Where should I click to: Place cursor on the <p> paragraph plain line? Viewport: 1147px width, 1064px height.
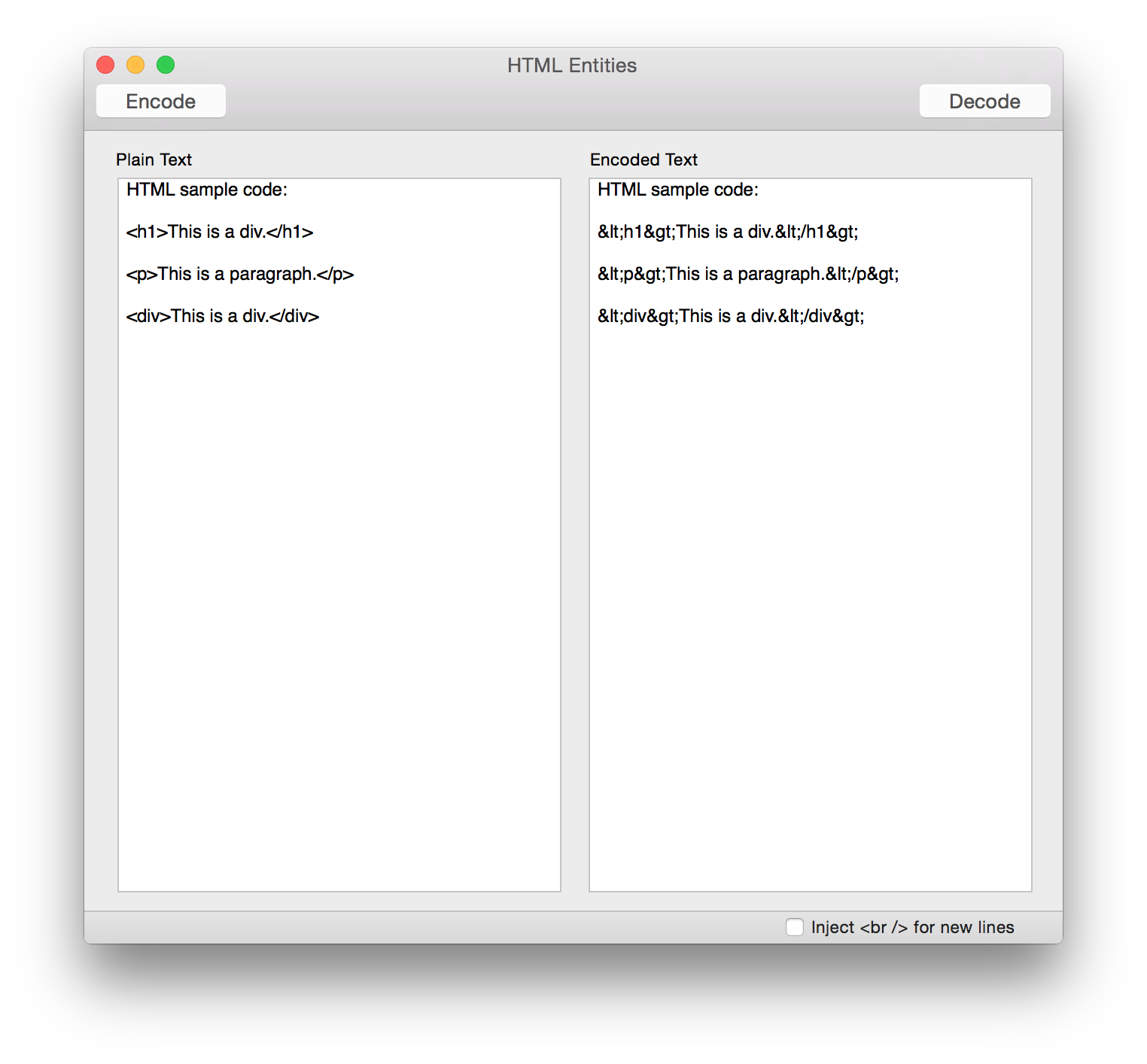click(x=240, y=274)
